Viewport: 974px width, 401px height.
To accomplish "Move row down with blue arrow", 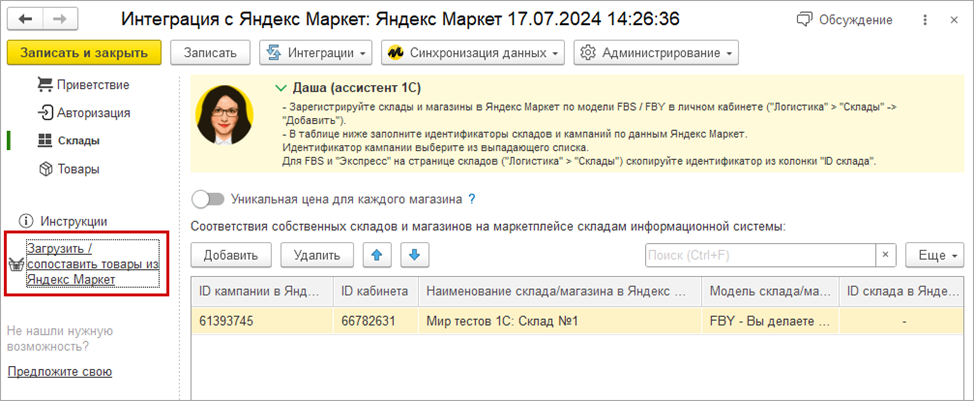I will [x=413, y=255].
